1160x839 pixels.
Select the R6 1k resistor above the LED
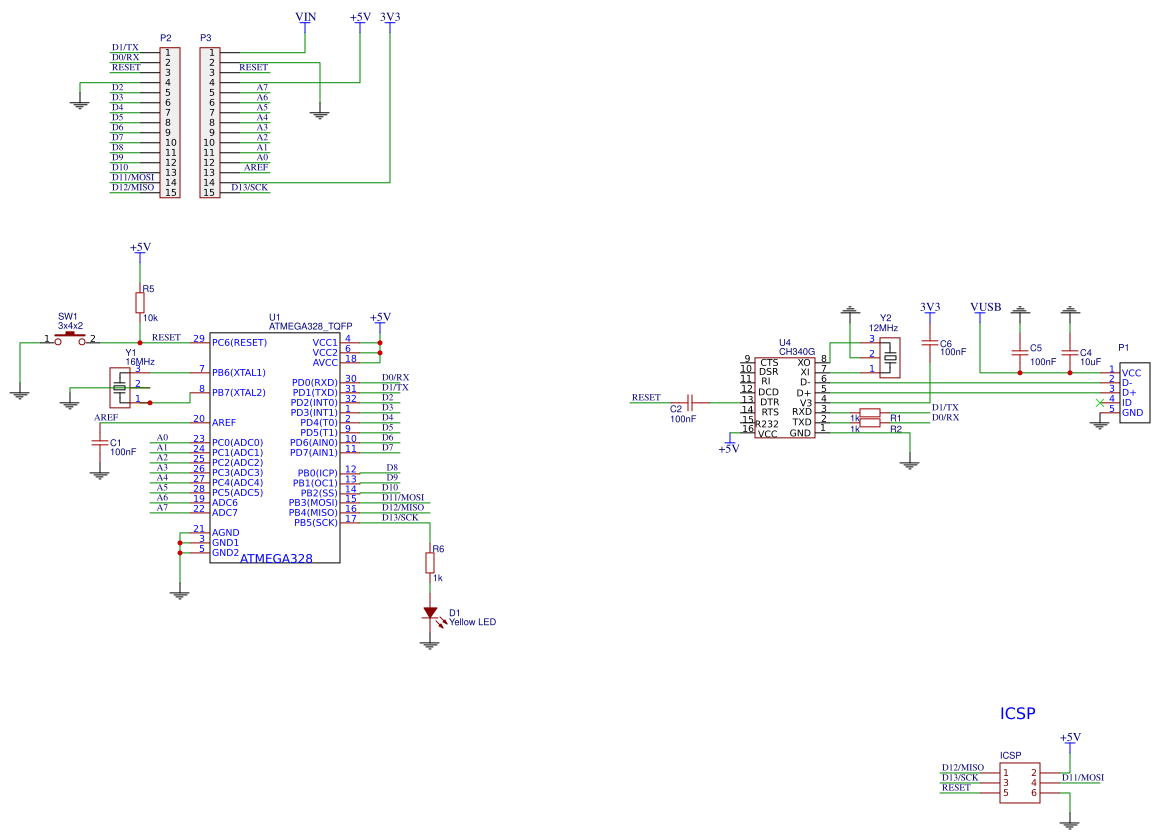coord(430,563)
